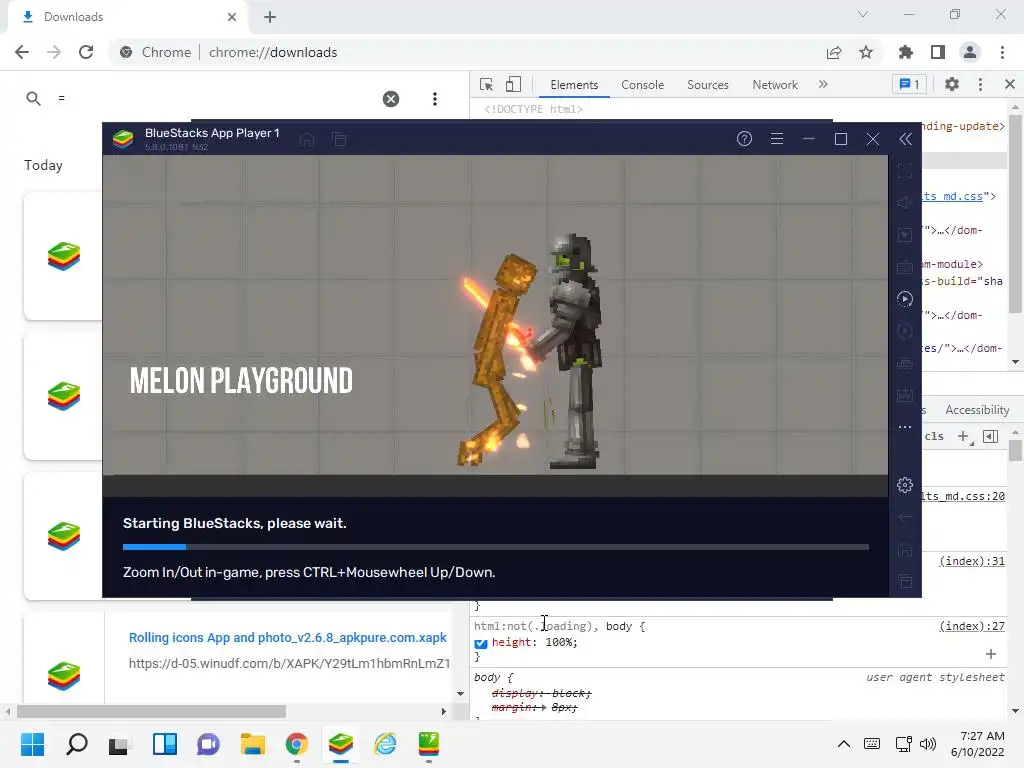This screenshot has height=768, width=1024.
Task: Click BlueStacks memory trim icon in sidebar
Action: click(904, 363)
